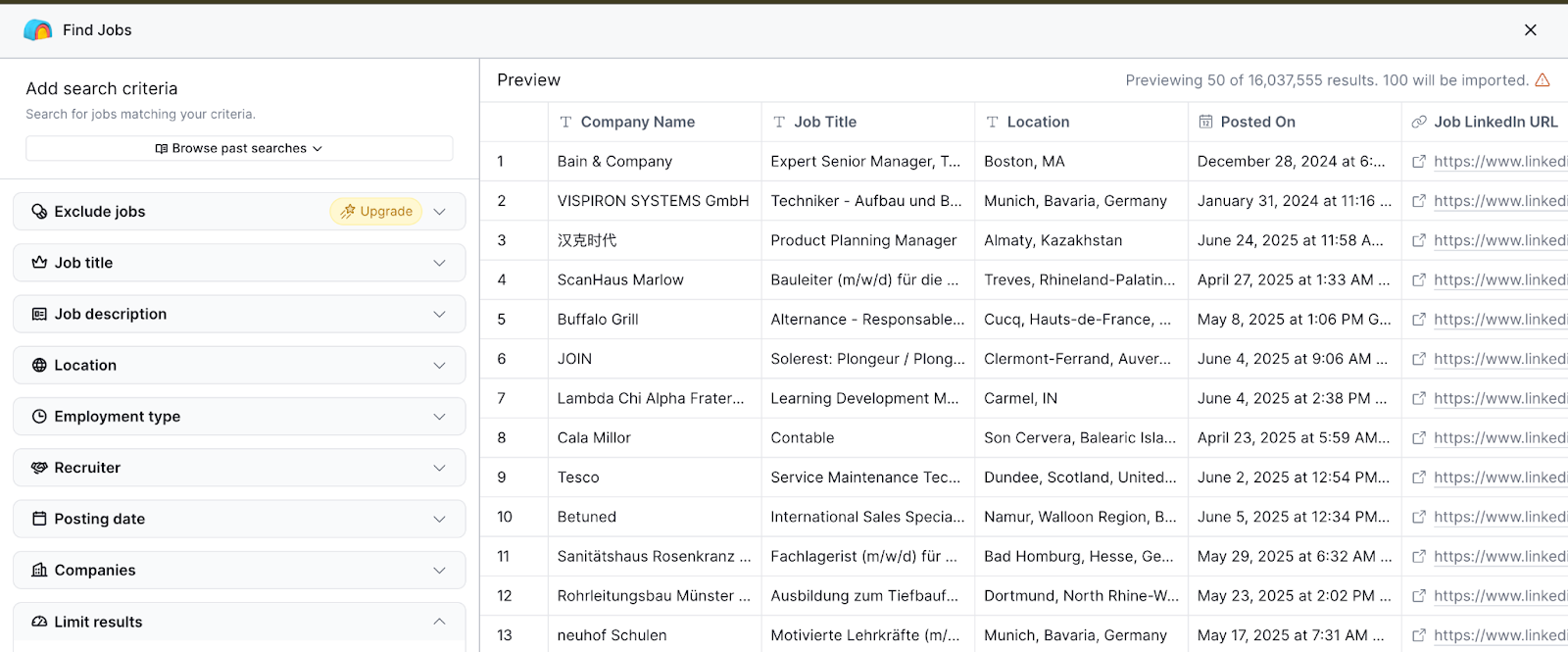Open LinkedIn URL for Rohrleitungsbau Münster row
This screenshot has width=1568, height=652.
point(1500,596)
